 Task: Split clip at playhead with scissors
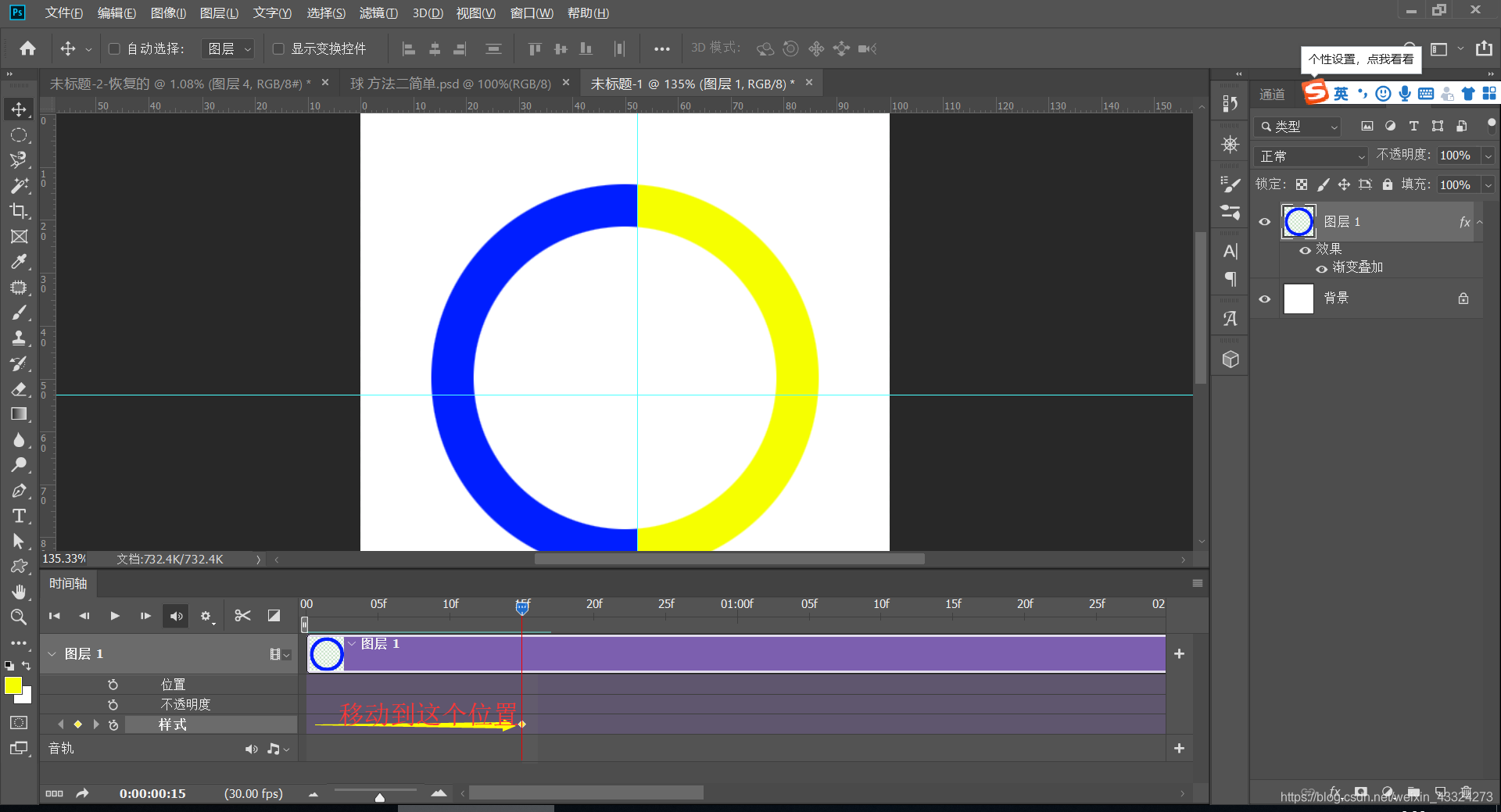(x=242, y=616)
